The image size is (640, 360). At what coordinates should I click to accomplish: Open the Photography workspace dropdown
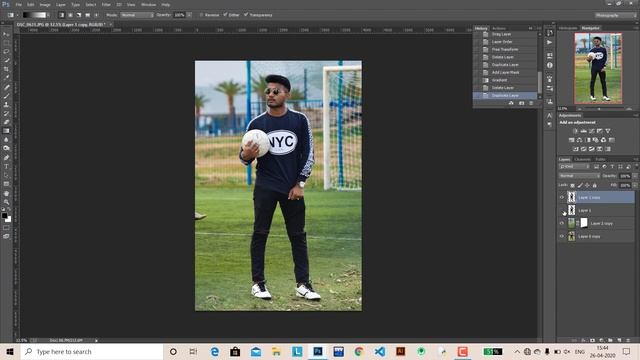click(615, 15)
